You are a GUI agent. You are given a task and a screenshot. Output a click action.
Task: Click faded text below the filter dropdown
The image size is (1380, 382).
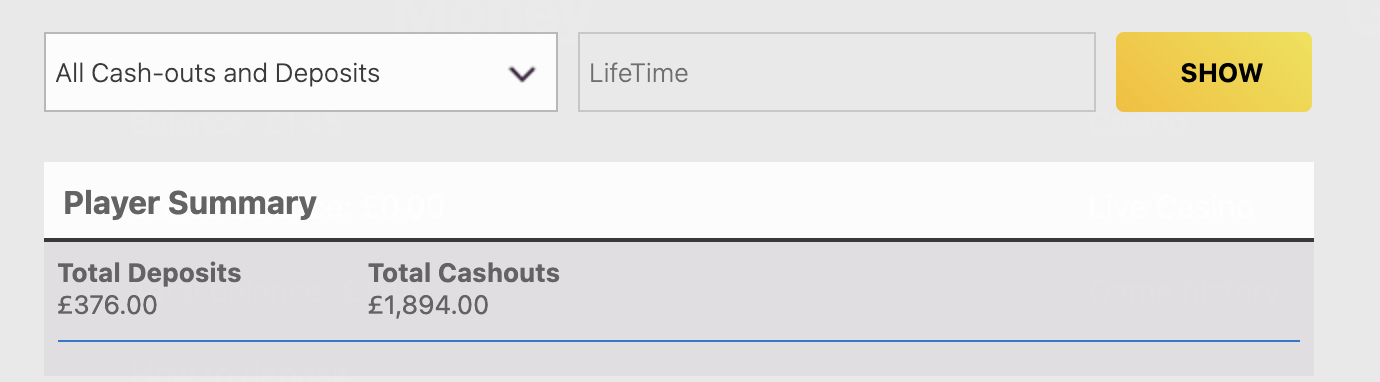pyautogui.click(x=230, y=124)
